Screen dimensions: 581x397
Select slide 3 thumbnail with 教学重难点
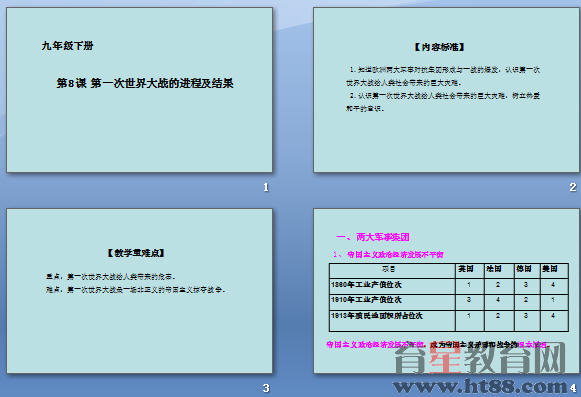tap(139, 291)
